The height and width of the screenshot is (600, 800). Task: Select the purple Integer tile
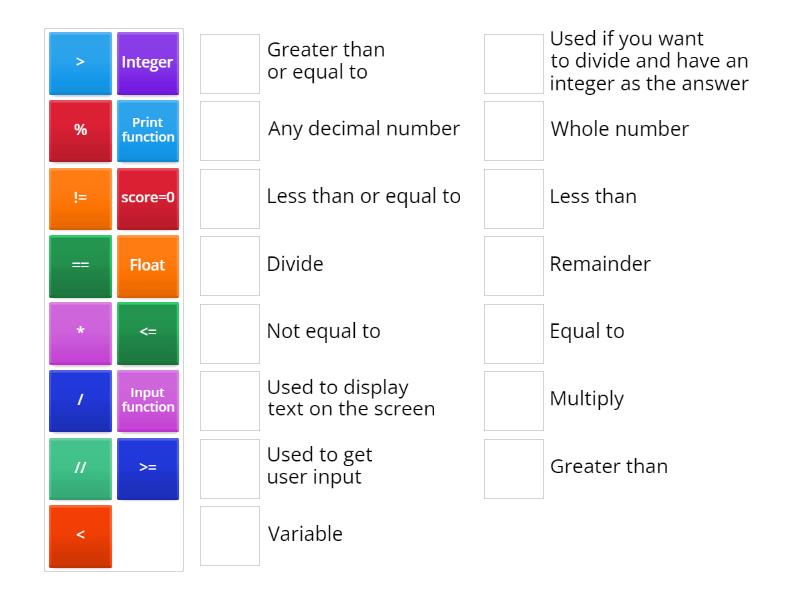[148, 63]
